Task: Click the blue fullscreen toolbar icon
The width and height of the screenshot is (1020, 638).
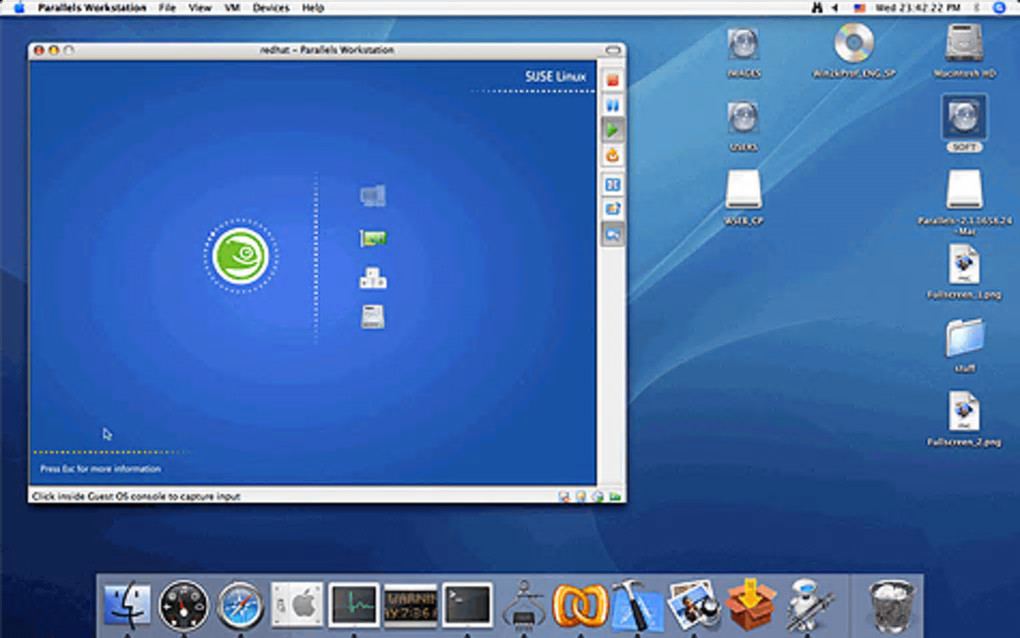Action: (x=612, y=185)
